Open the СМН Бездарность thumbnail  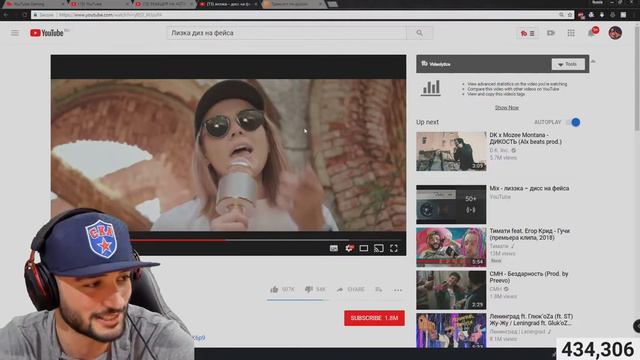pos(451,290)
